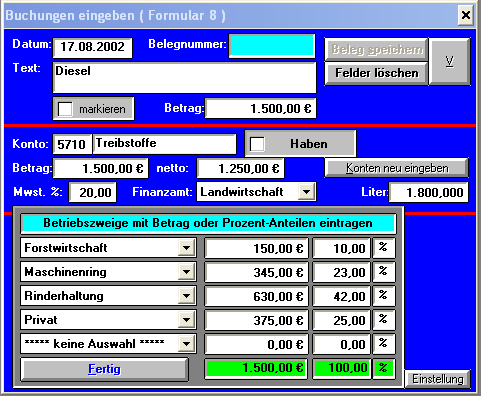Expand the Forstwirtschaft branch dropdown

(x=186, y=248)
